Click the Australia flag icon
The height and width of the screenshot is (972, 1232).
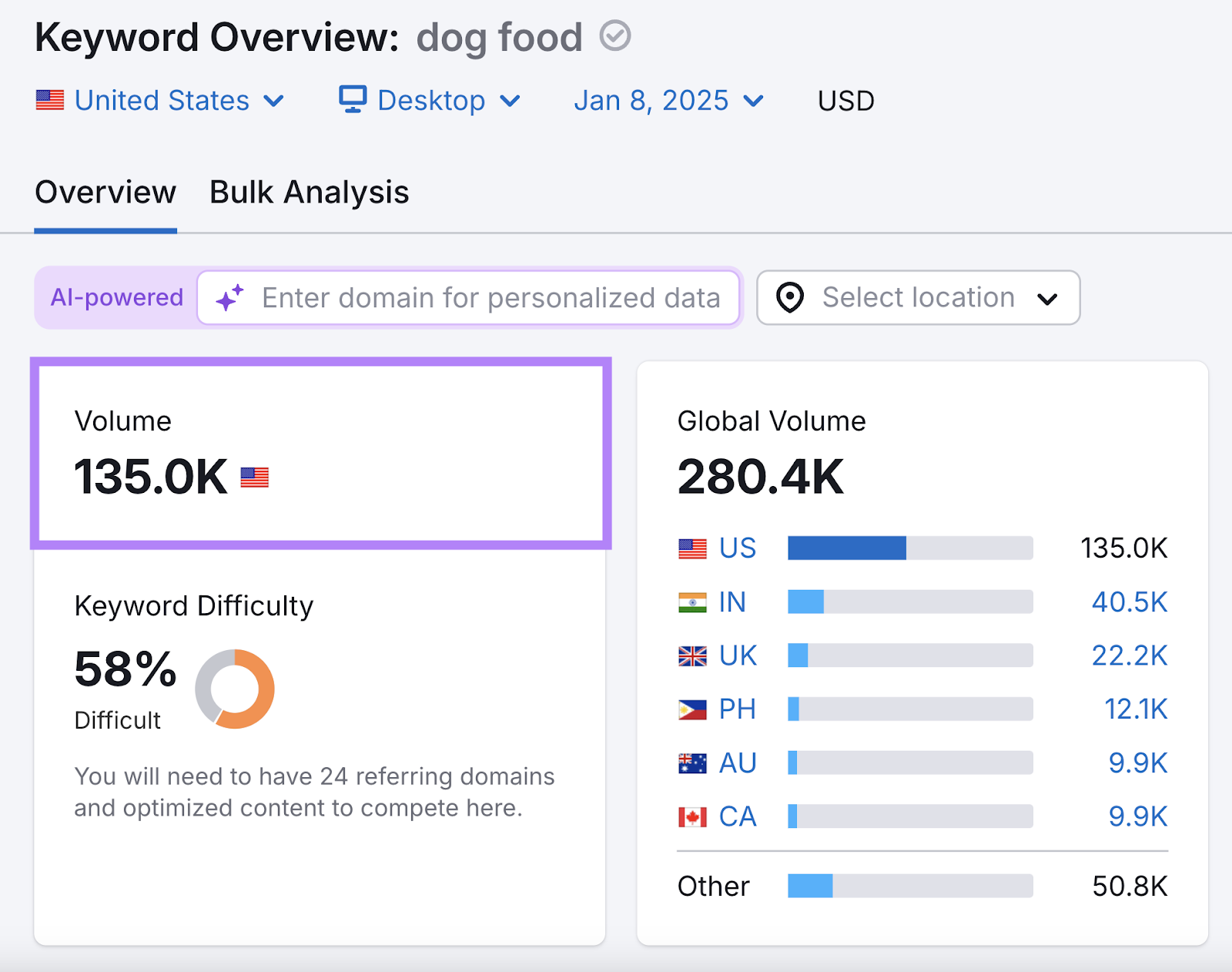pyautogui.click(x=691, y=763)
